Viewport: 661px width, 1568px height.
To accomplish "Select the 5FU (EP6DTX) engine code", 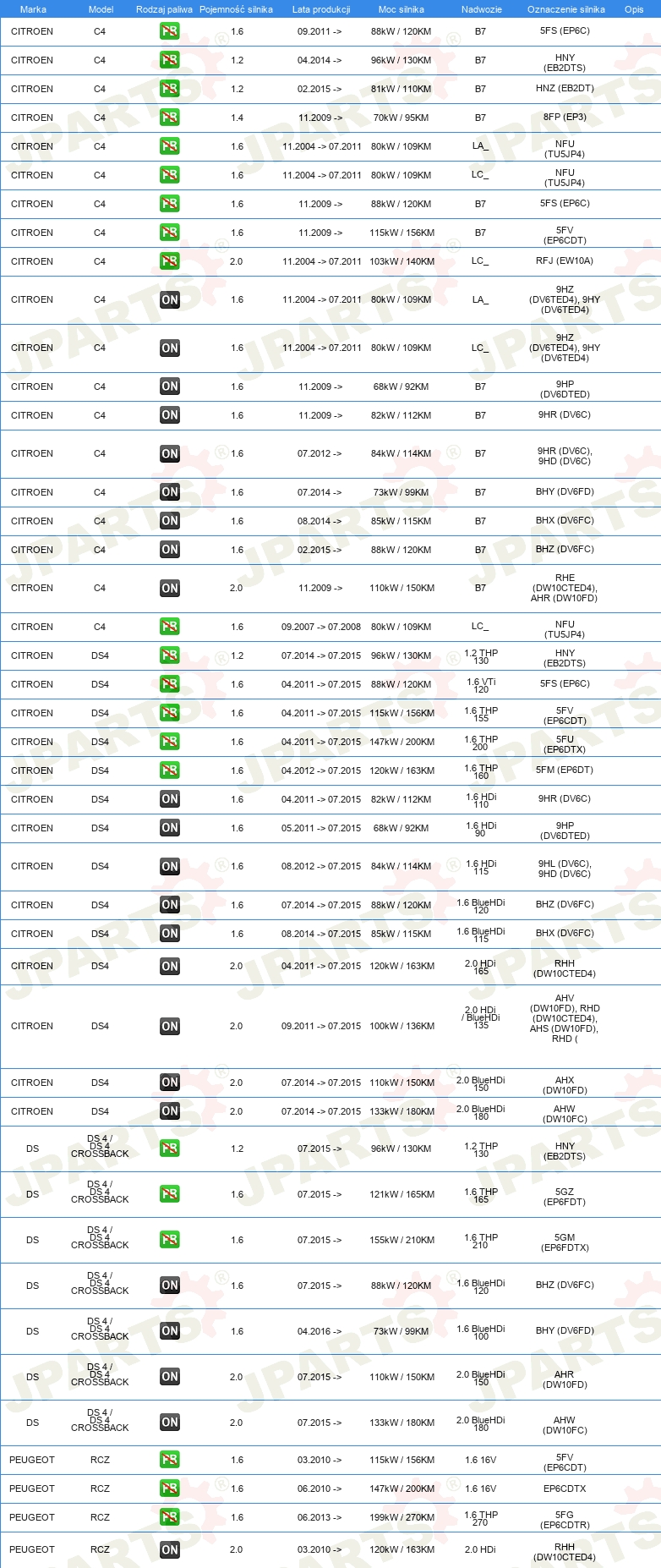I will 565,744.
